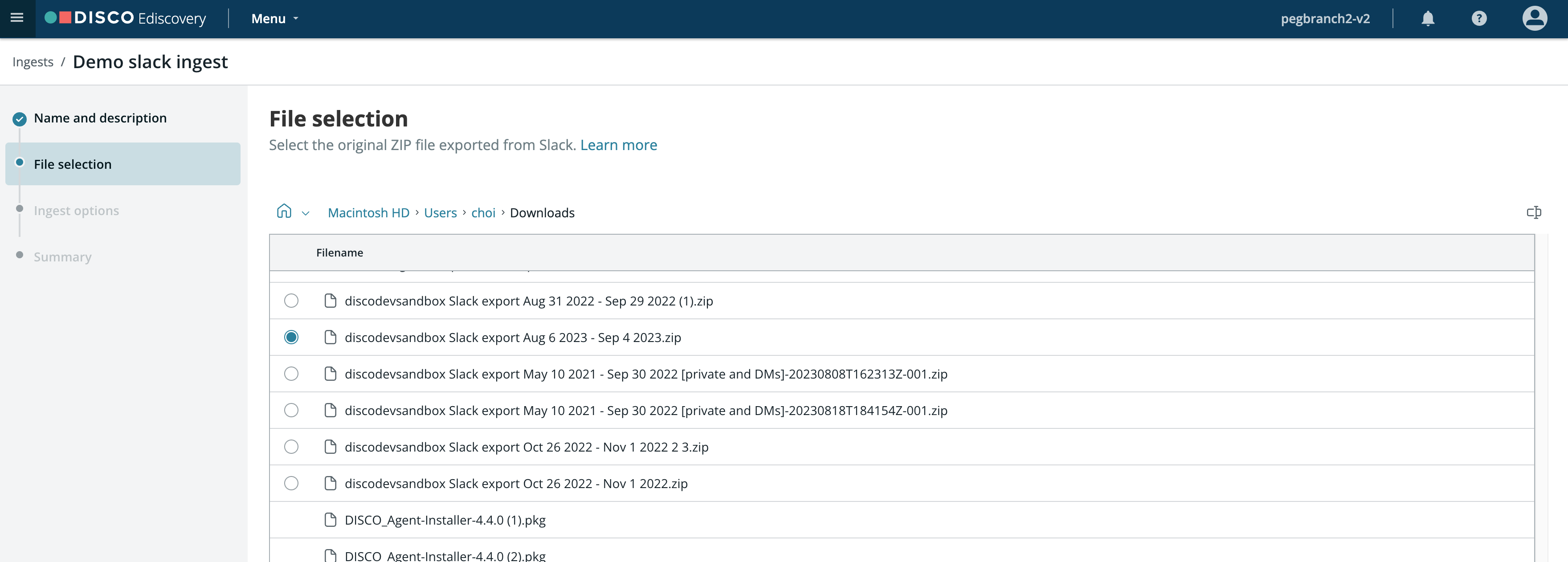
Task: Click the Filename column header
Action: pyautogui.click(x=339, y=252)
